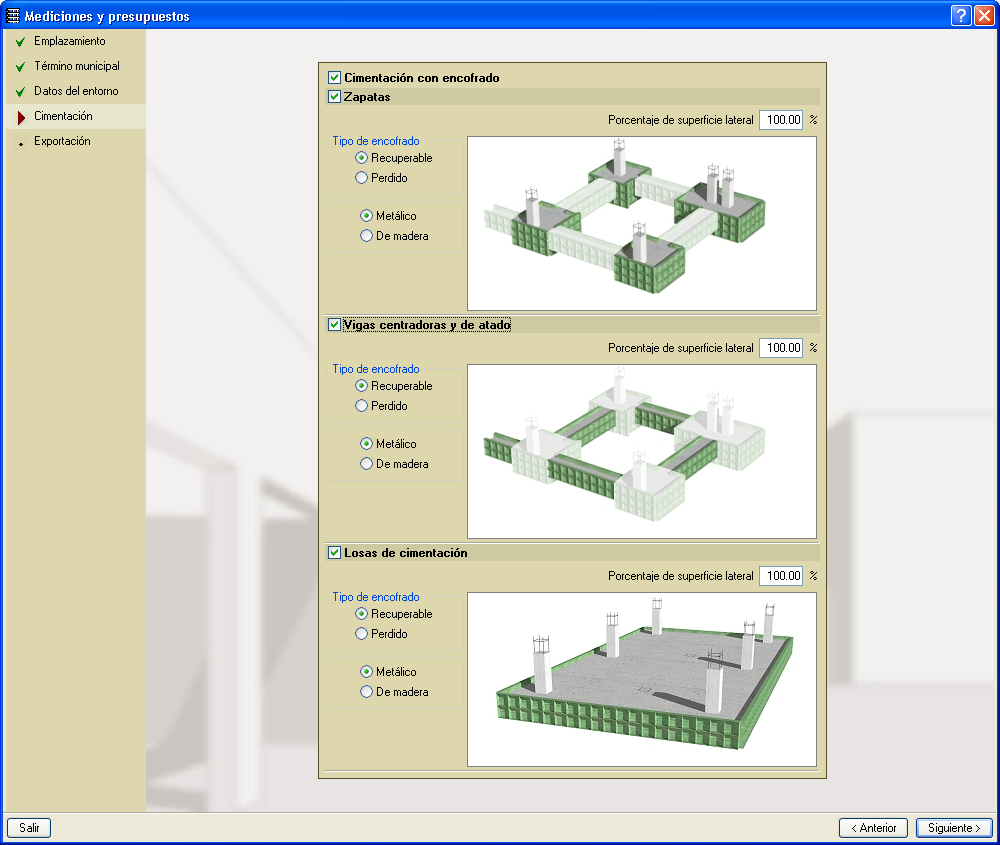Click the Salir button
Viewport: 1000px width, 845px height.
coord(29,828)
